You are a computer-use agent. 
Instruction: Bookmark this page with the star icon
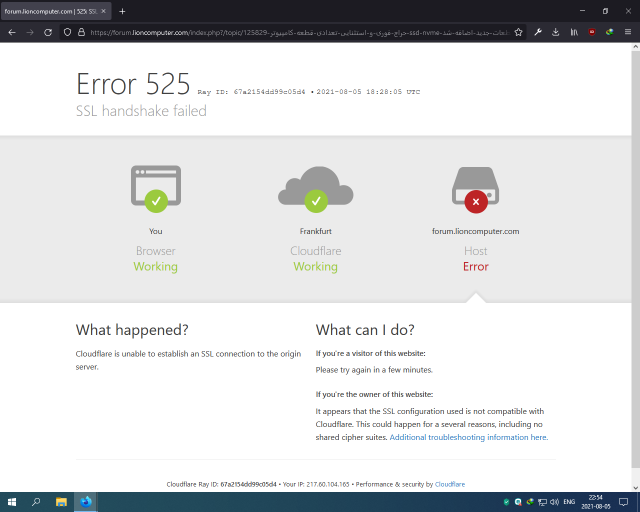[x=519, y=32]
